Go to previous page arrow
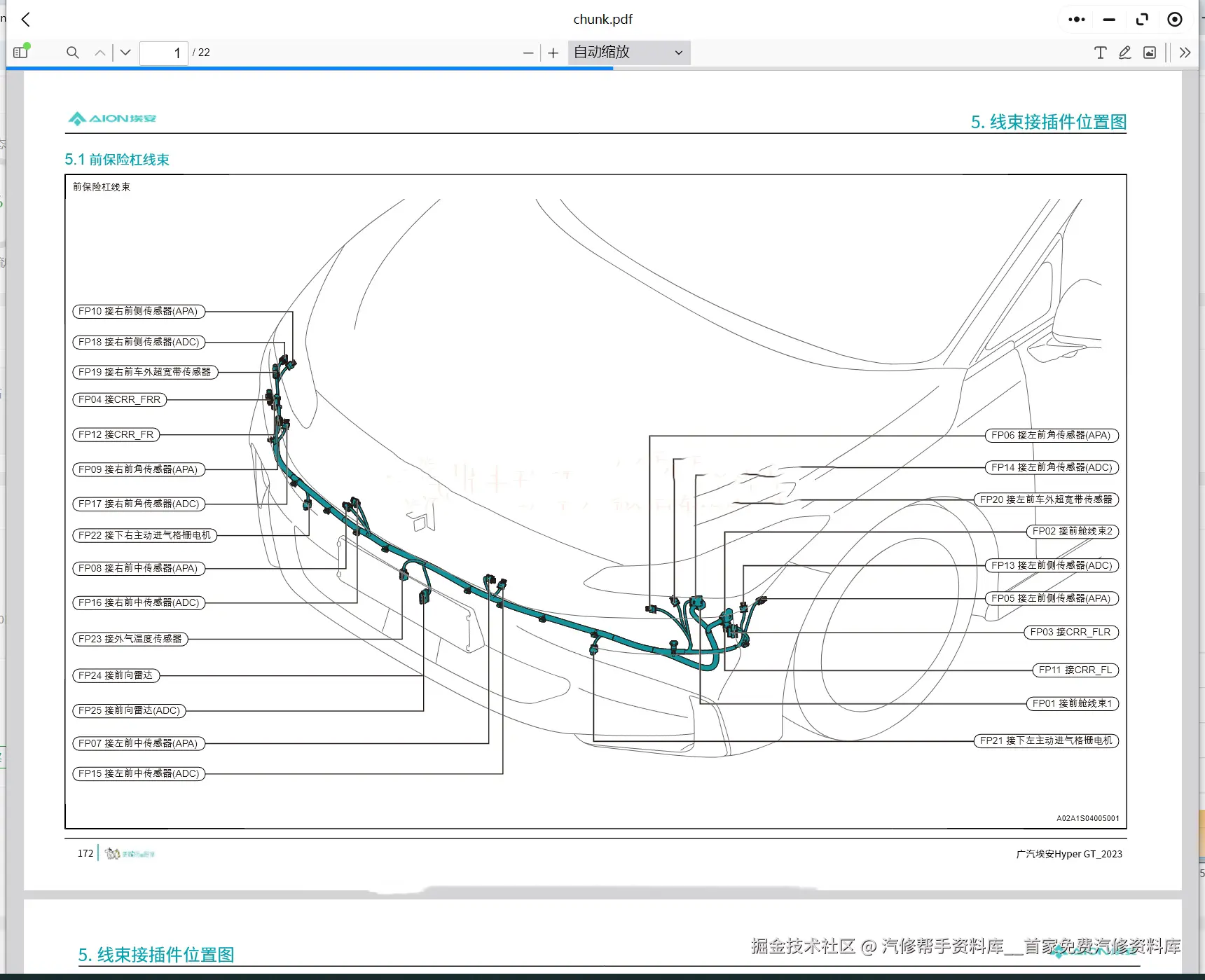Screen dimensions: 1205x980 [100, 53]
